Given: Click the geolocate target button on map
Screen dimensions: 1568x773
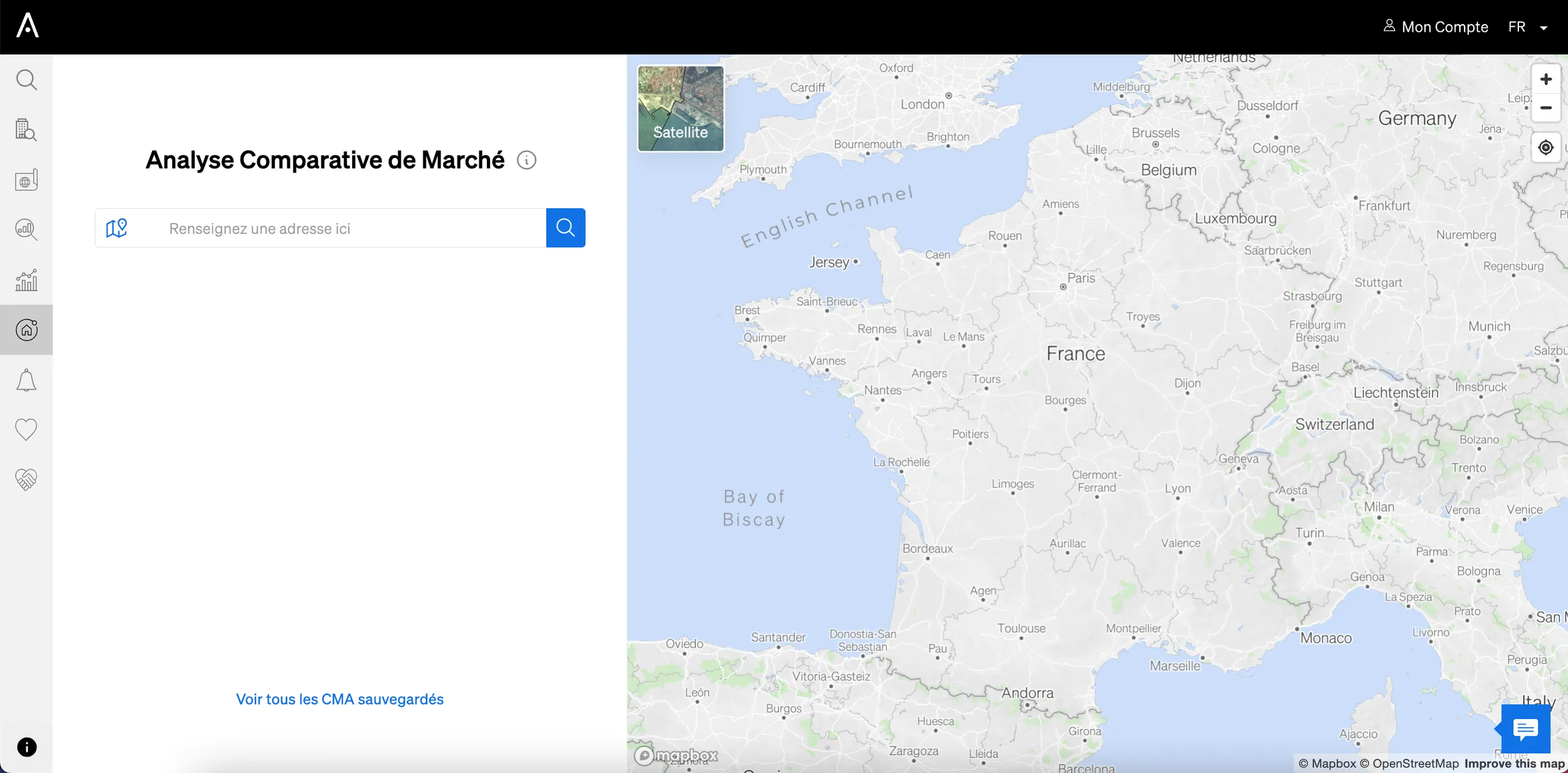Looking at the screenshot, I should coord(1545,148).
